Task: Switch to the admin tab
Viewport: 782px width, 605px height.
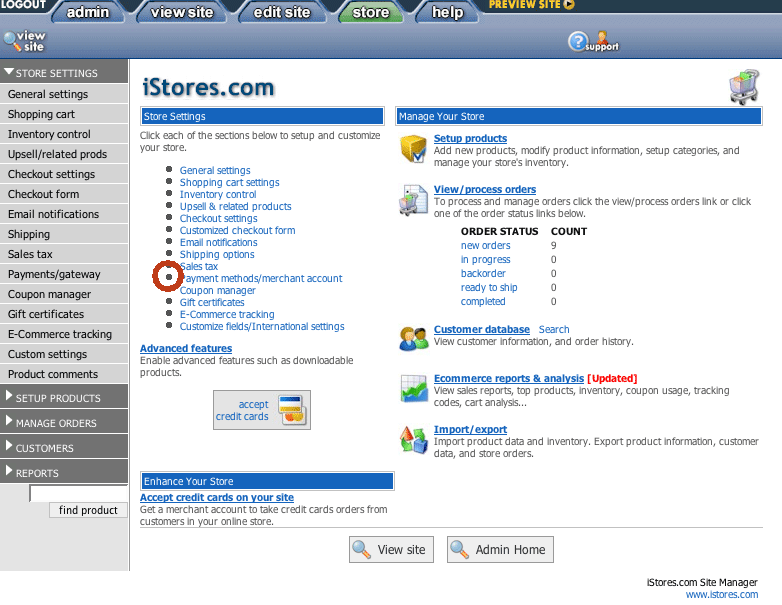Action: coord(87,12)
